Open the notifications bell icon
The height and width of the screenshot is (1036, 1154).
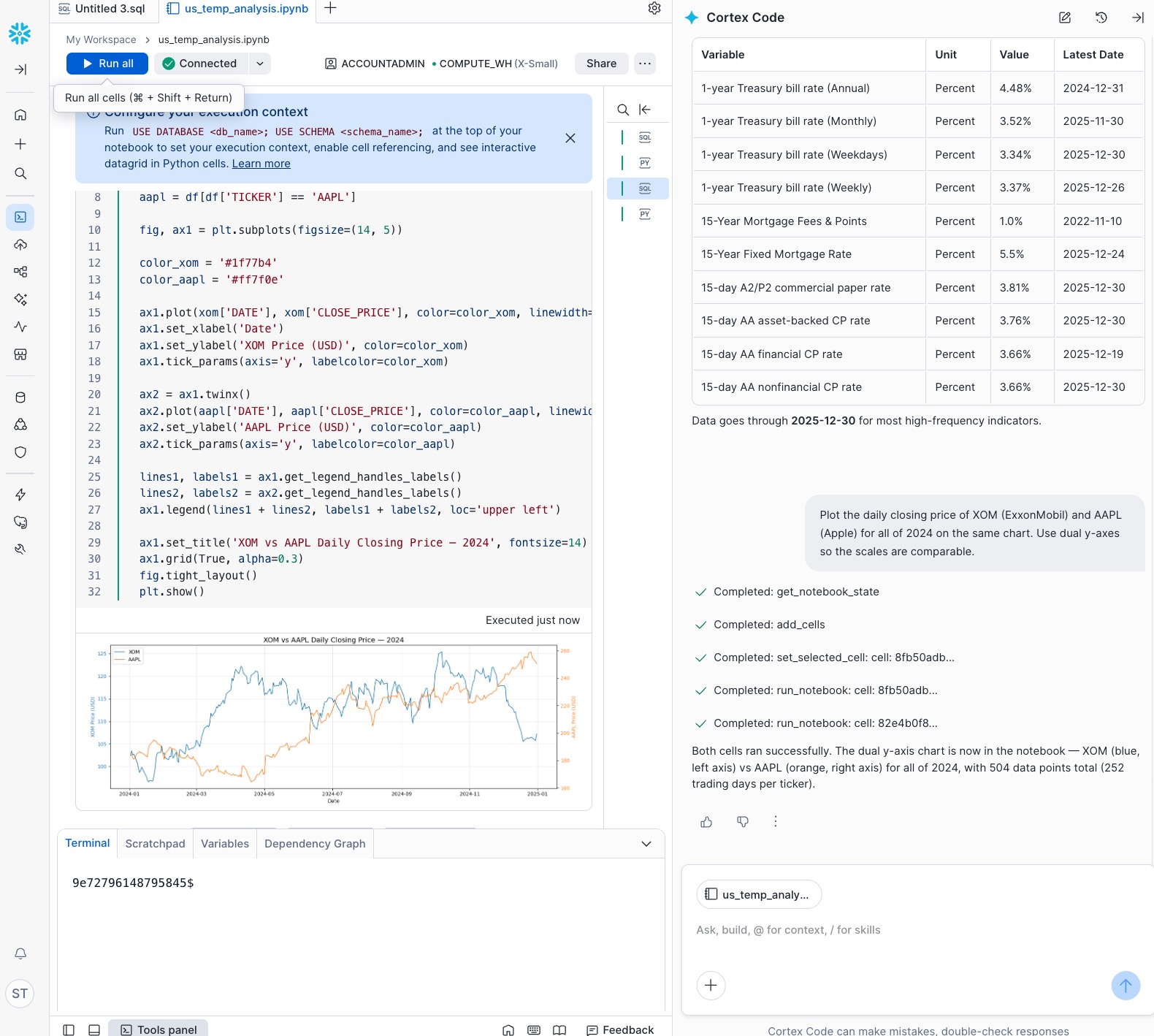point(20,953)
